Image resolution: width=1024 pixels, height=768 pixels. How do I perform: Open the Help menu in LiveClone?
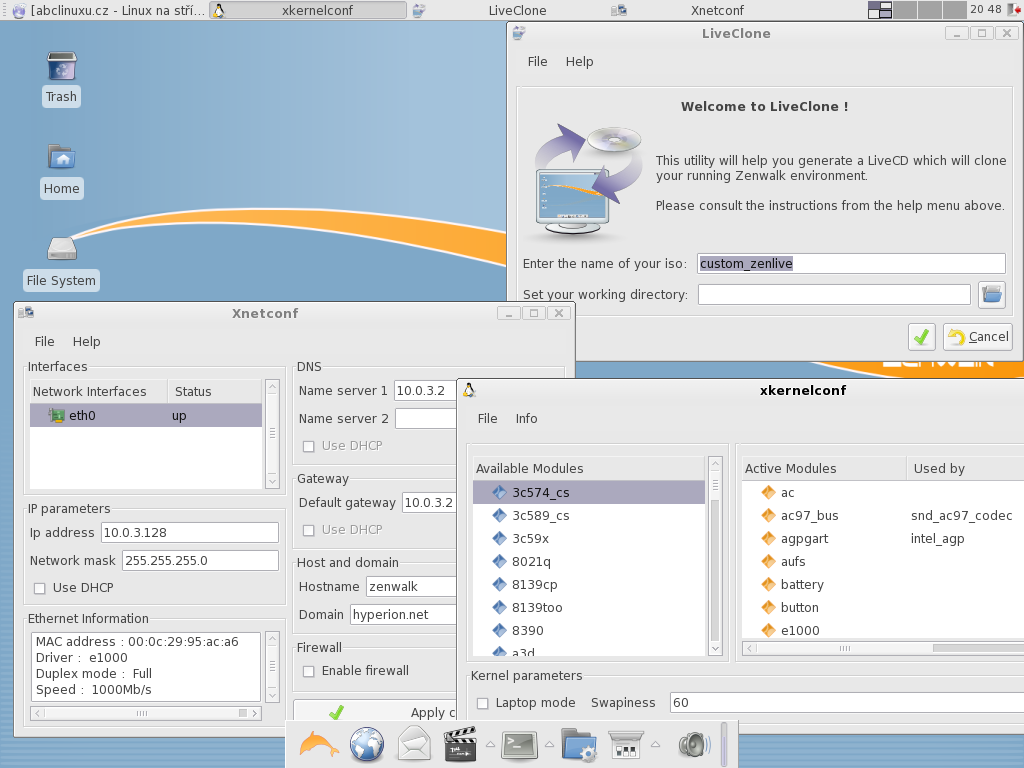tap(579, 61)
